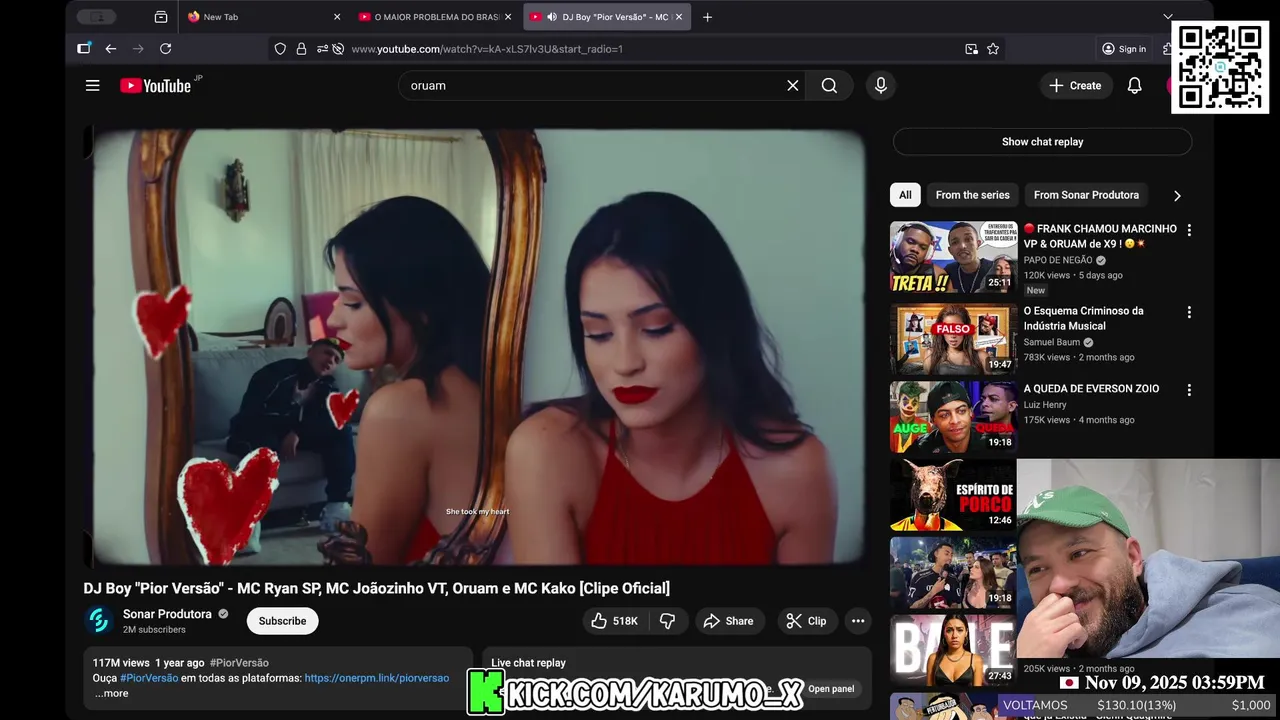Open more options for O Esquema Criminoso video
This screenshot has width=1280, height=720.
click(1189, 312)
